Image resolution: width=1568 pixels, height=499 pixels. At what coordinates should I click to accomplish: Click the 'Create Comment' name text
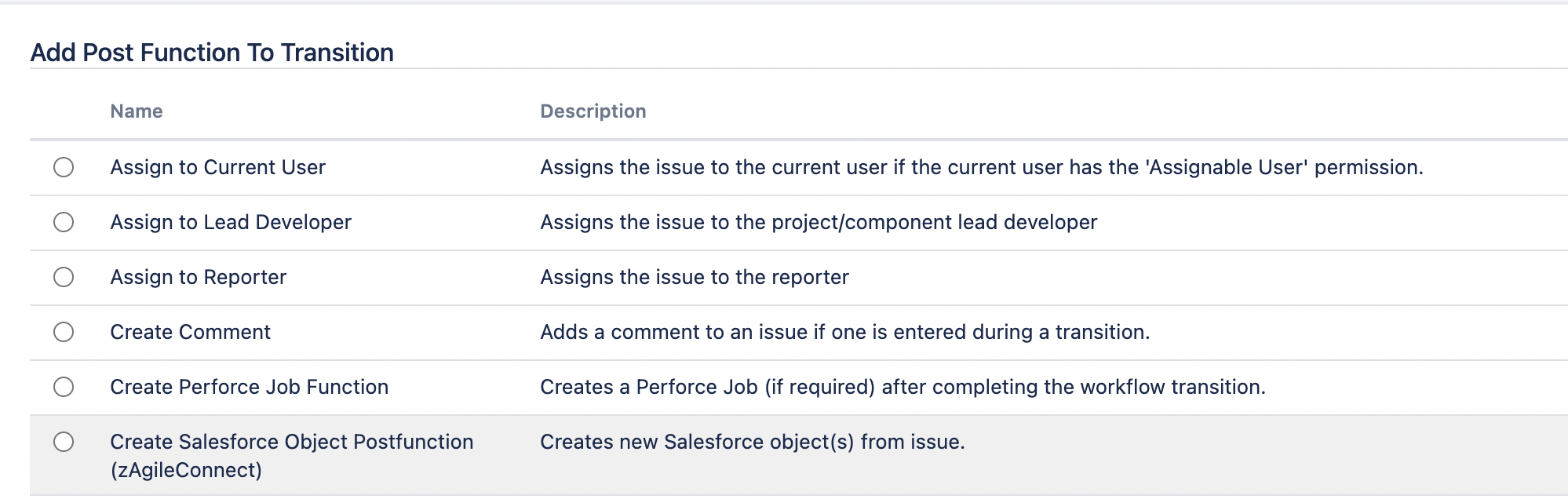pos(190,332)
